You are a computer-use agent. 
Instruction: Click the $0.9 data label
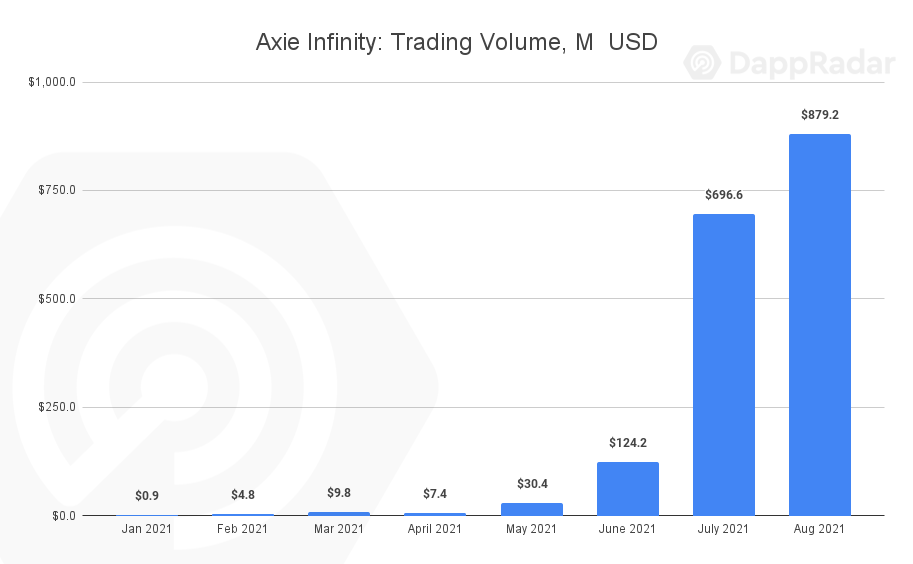(x=147, y=496)
